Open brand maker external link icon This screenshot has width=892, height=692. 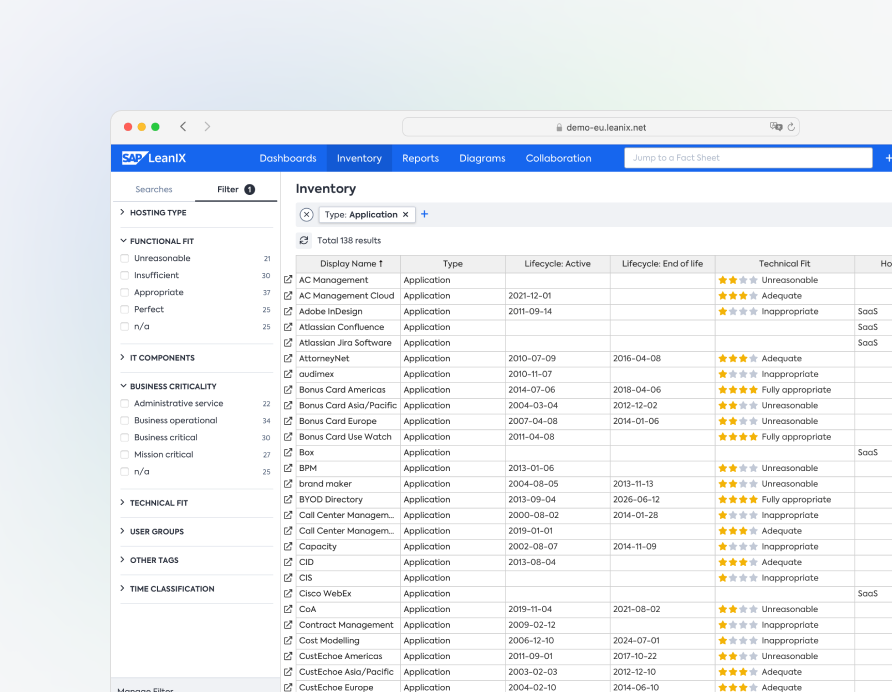click(x=288, y=483)
